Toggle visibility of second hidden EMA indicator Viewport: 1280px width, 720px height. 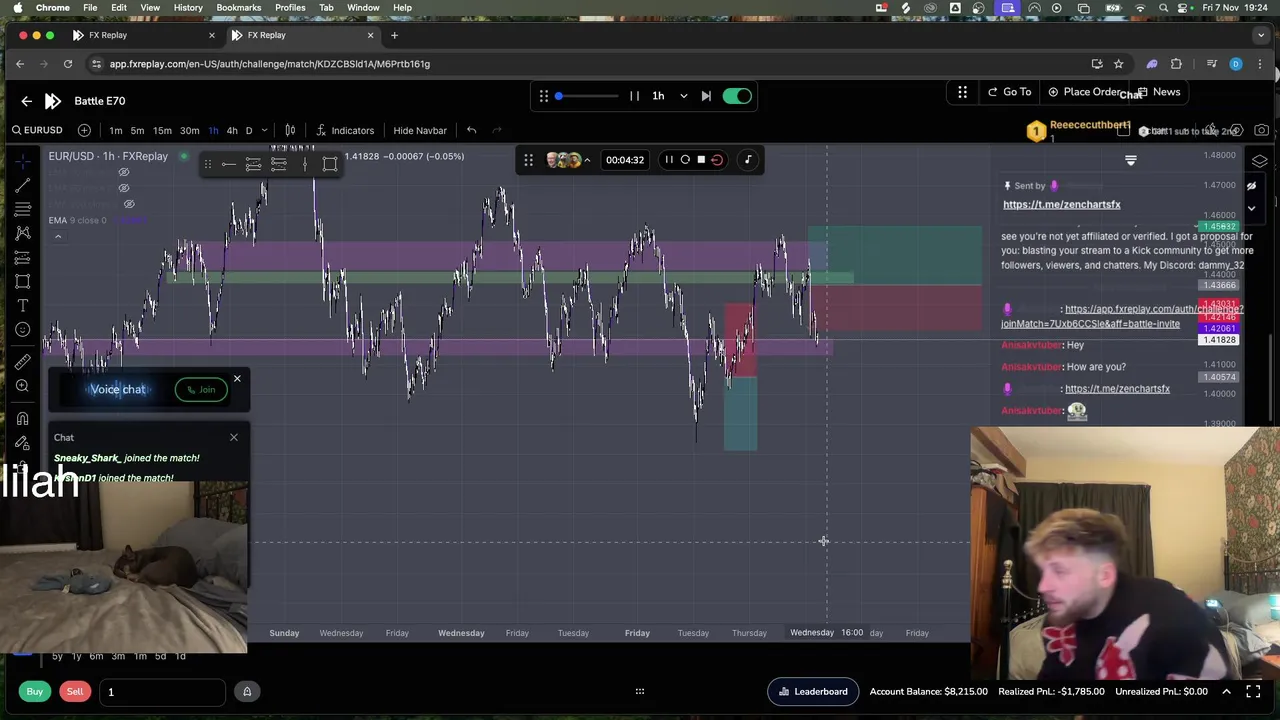[x=124, y=188]
